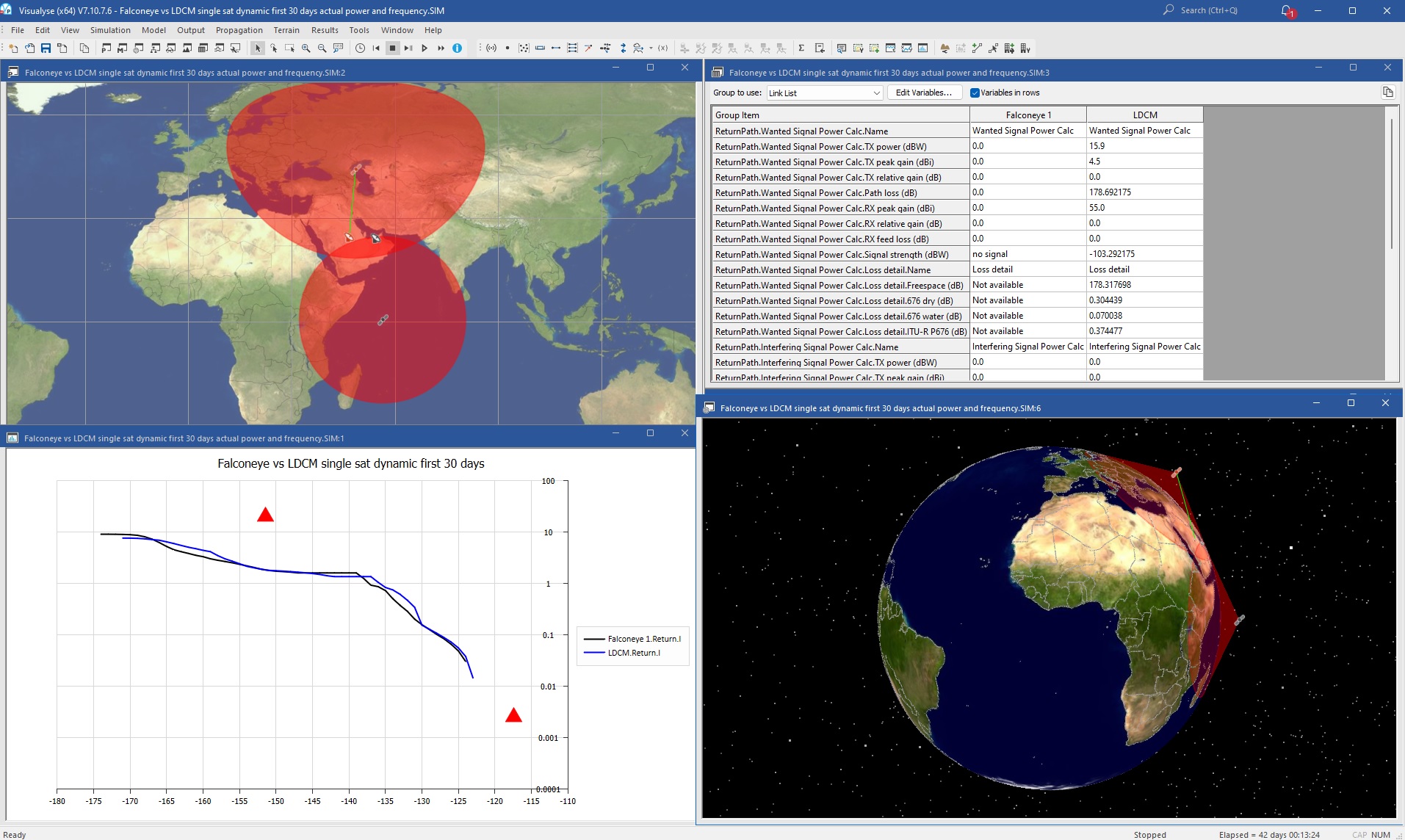Click the table's vertical scrollbar
1405x840 pixels.
[x=1391, y=184]
